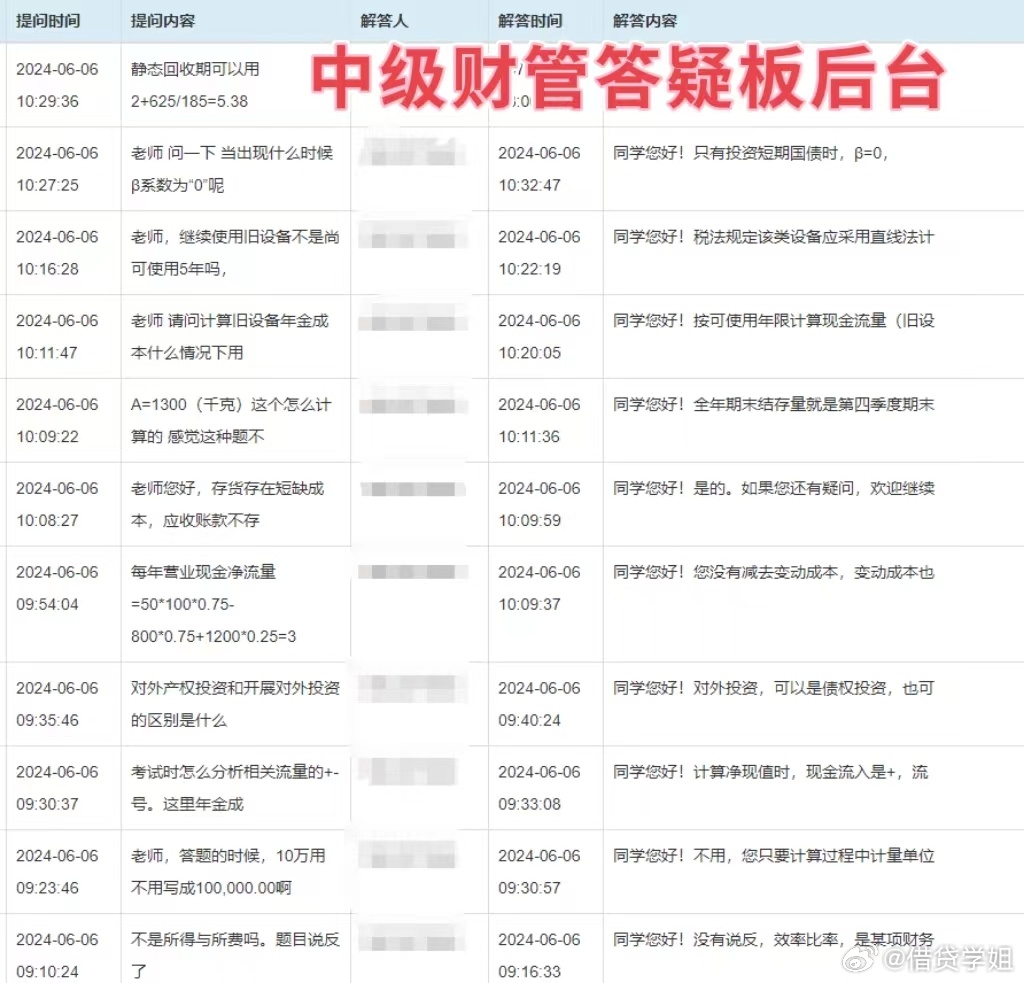Viewport: 1024px width, 983px height.
Task: Select answer time 2024-06-06 10:09:37
Action: [539, 588]
